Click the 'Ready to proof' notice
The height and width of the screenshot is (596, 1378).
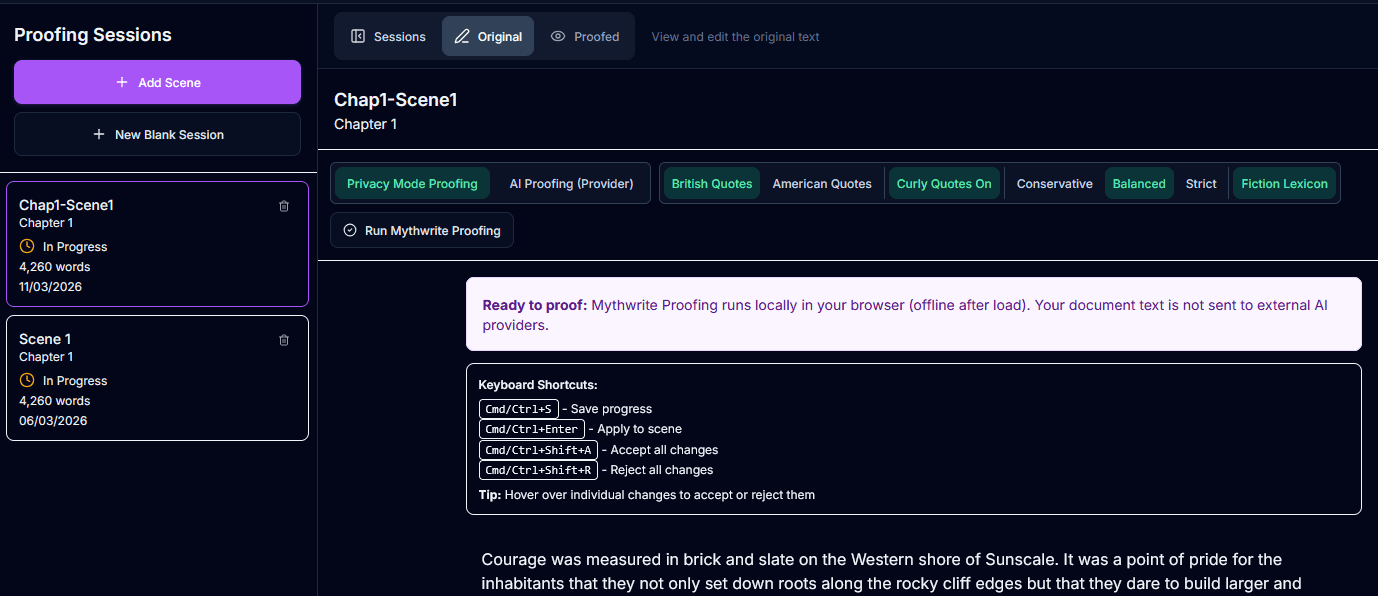(913, 314)
